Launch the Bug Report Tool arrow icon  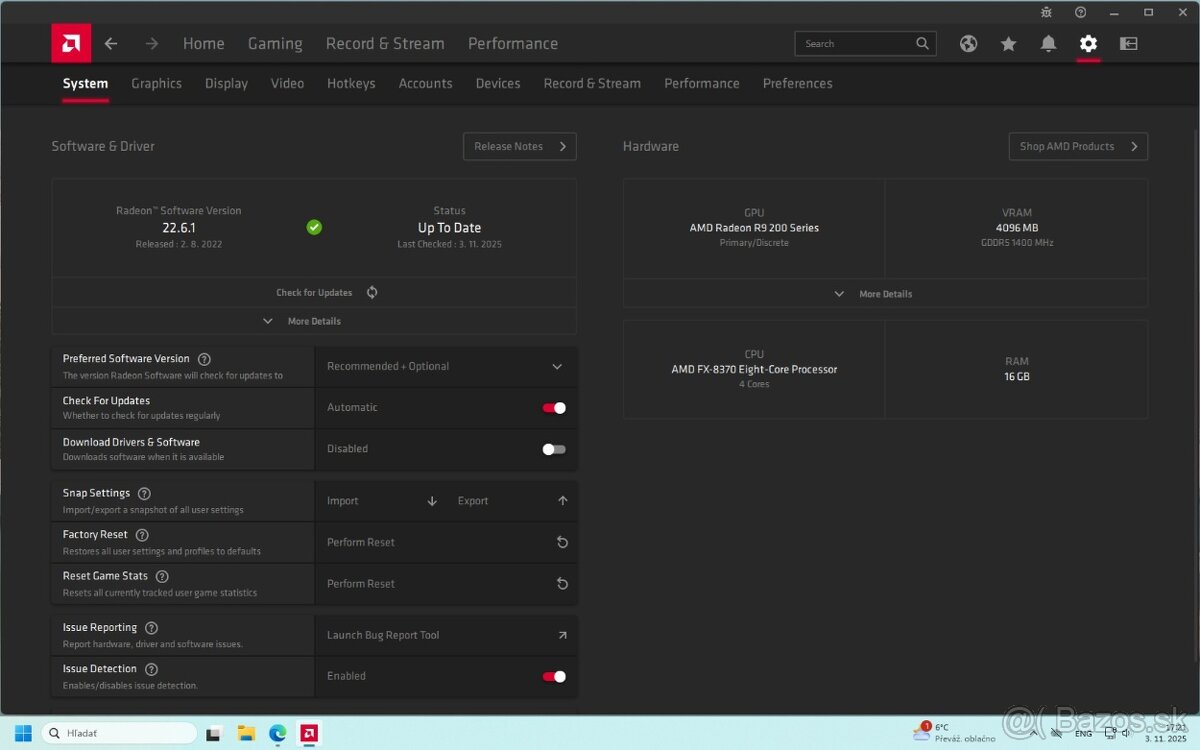[x=562, y=634]
